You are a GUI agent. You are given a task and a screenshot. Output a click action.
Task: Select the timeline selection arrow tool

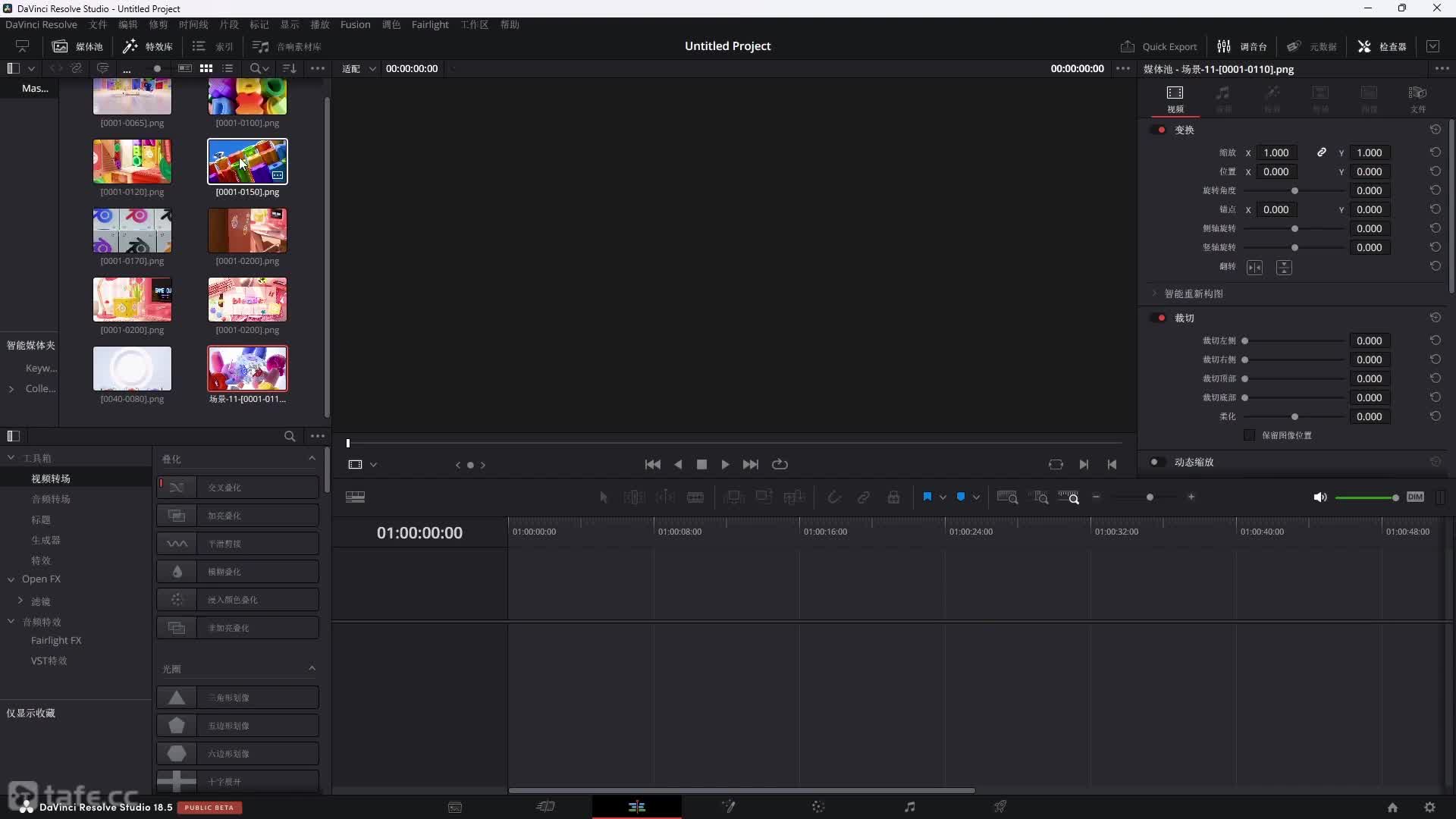(604, 497)
